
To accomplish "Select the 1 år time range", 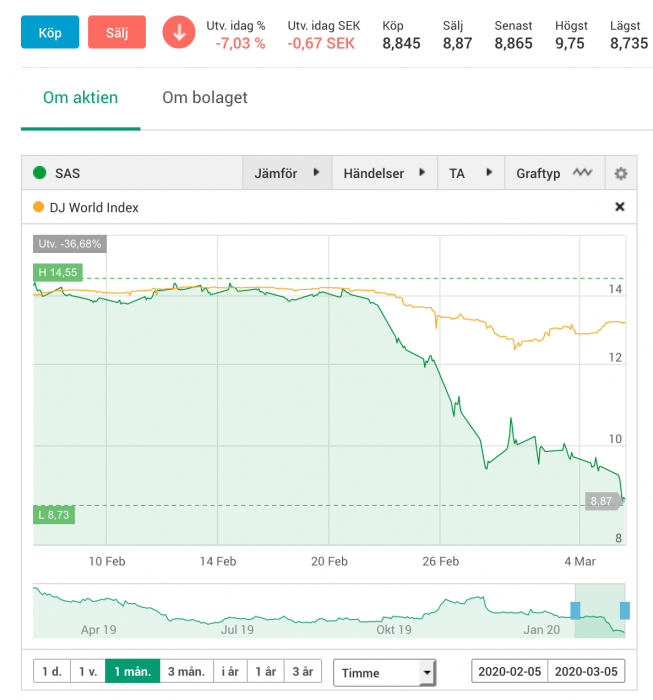I will point(266,671).
